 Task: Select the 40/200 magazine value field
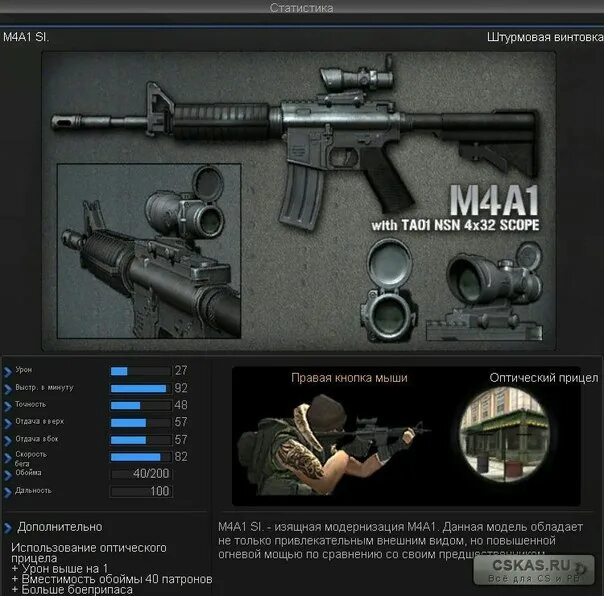(141, 473)
